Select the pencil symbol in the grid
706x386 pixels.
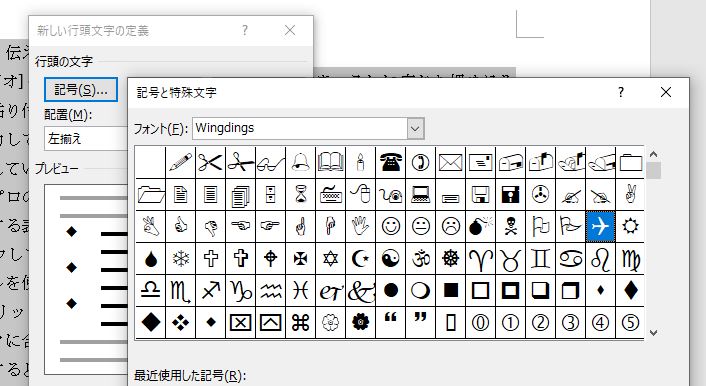181,162
